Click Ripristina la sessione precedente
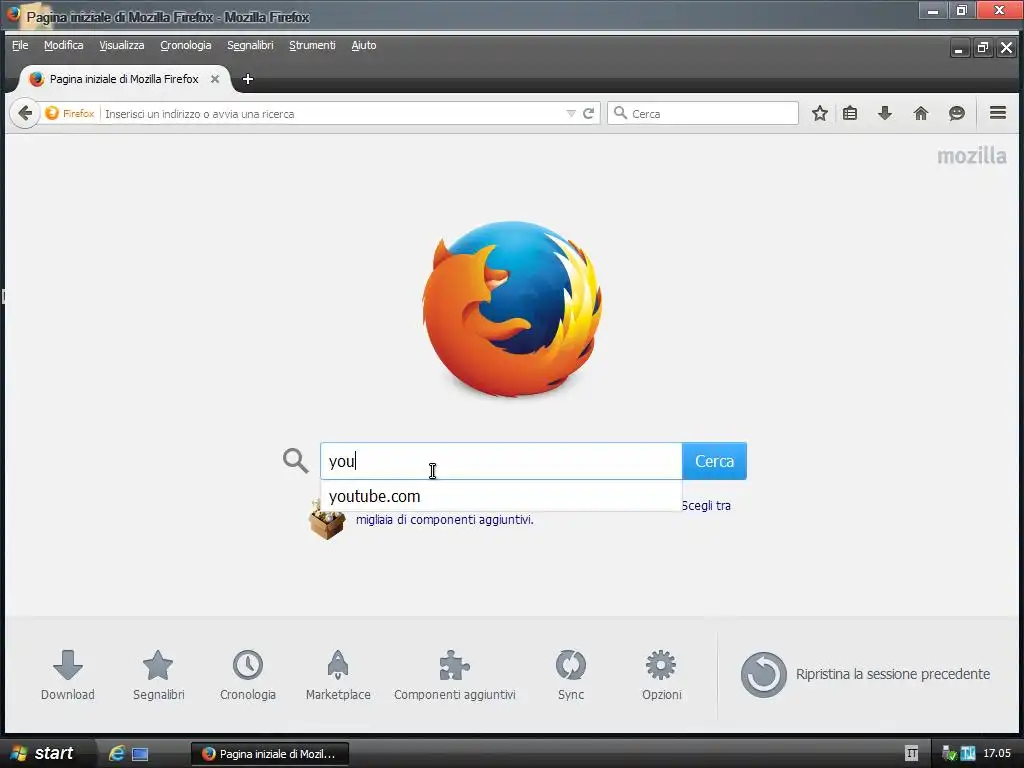The image size is (1024, 768). [x=865, y=674]
